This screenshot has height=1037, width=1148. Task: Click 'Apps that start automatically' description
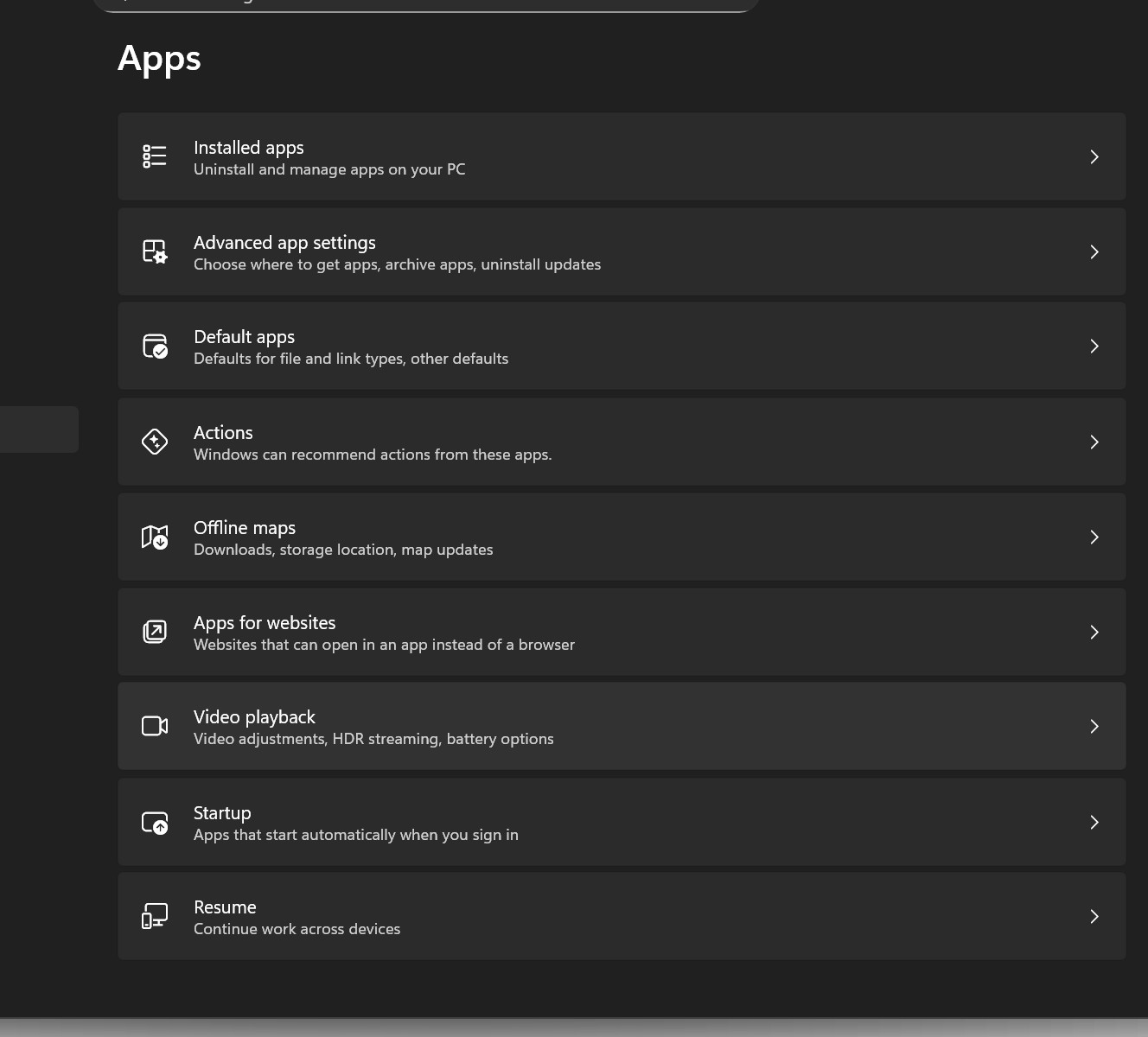356,835
